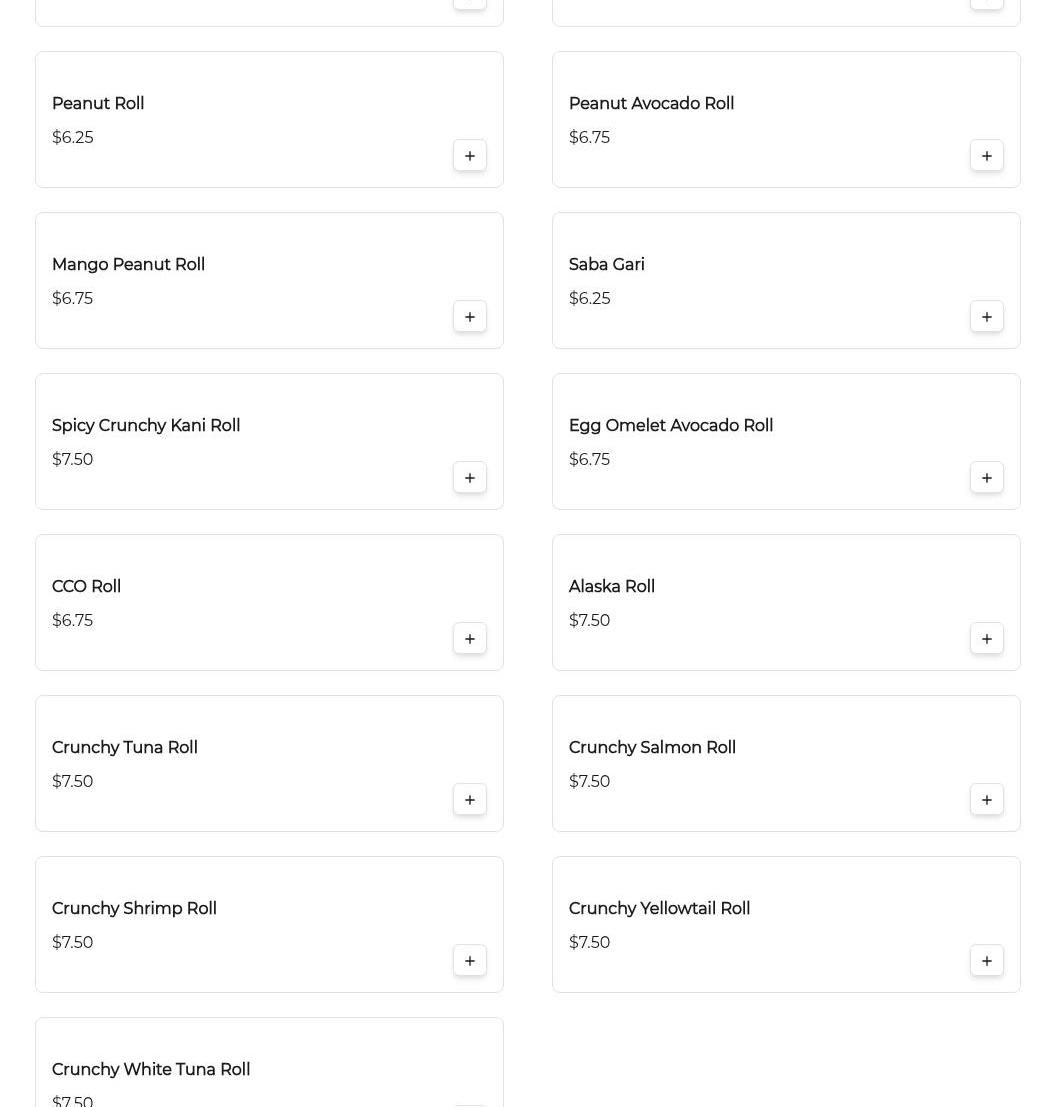Screen dimensions: 1050x1107
Task: Add Spicy Crunchy Kani Roll to order
Action: point(470,478)
